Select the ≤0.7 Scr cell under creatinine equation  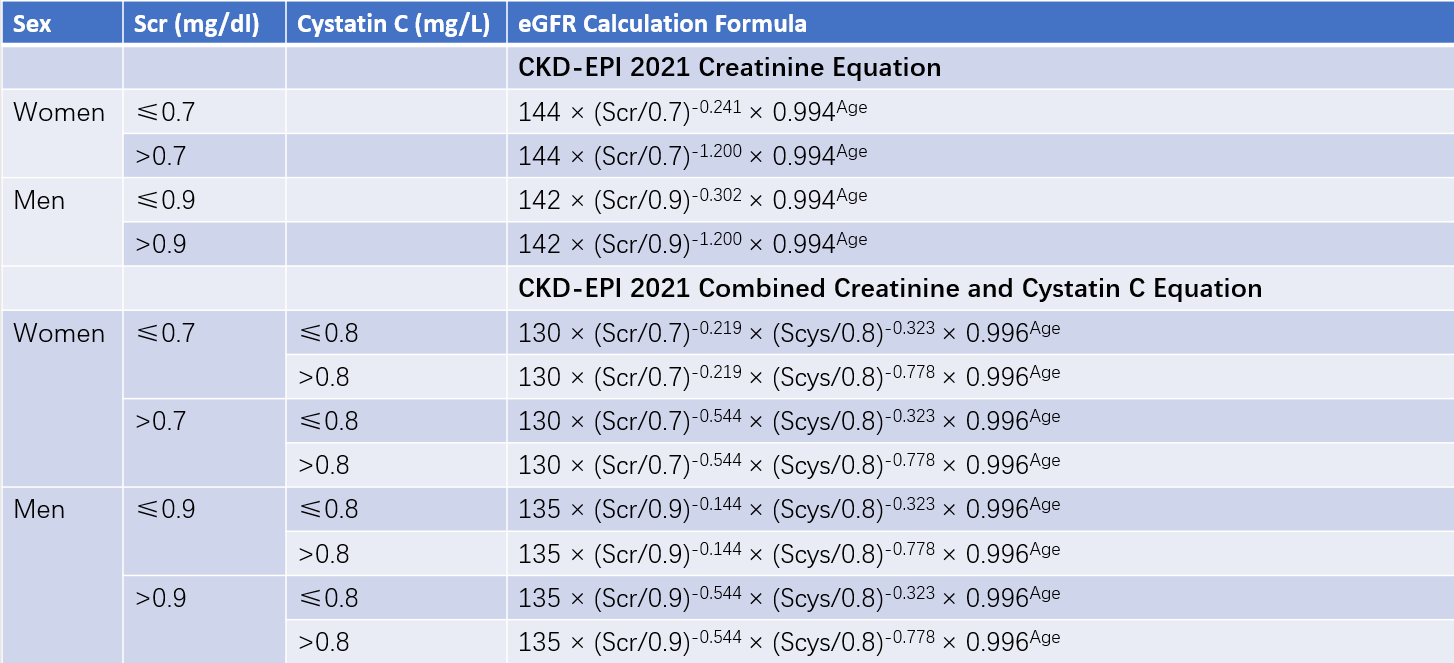point(165,113)
